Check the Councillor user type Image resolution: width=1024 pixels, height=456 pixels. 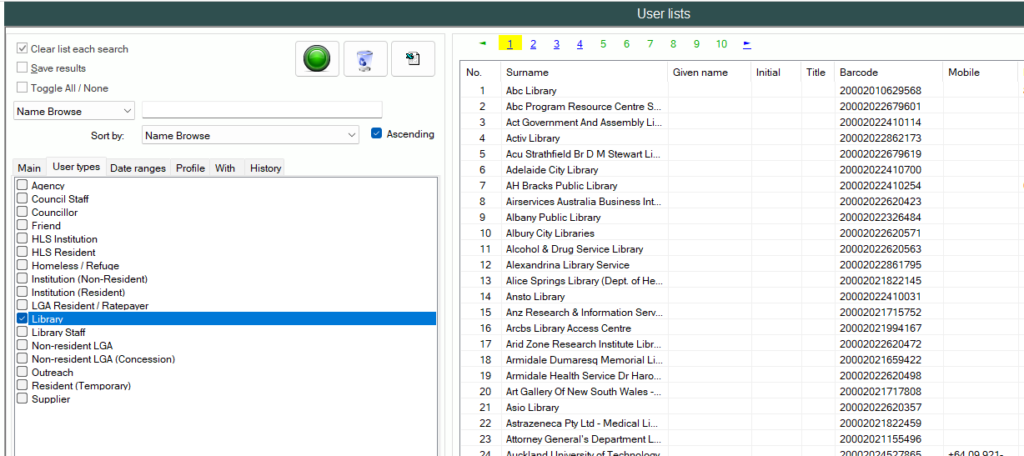click(22, 212)
